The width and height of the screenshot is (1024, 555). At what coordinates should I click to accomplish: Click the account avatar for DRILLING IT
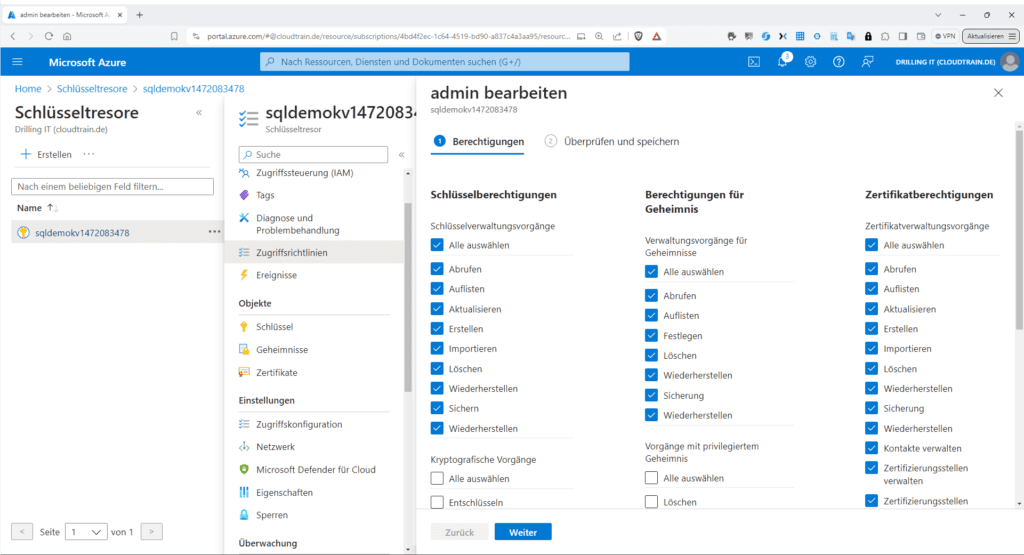click(1010, 62)
